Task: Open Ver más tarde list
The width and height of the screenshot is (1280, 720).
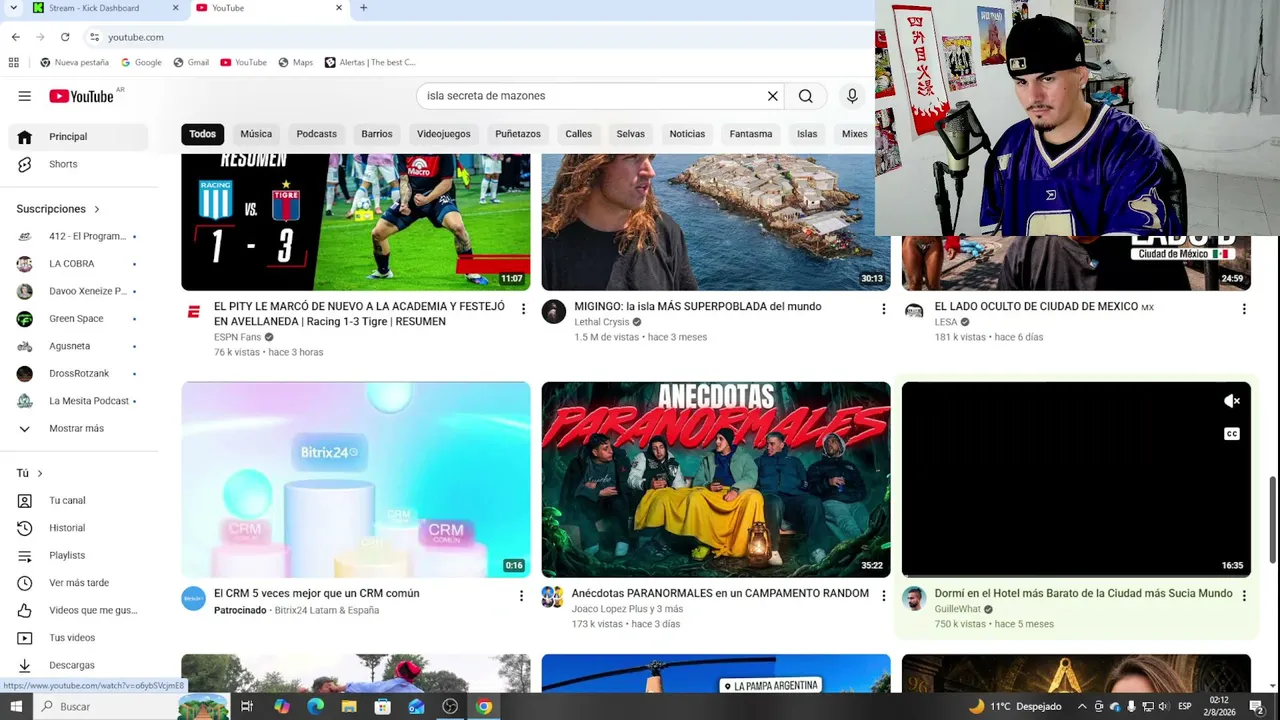Action: (x=79, y=583)
